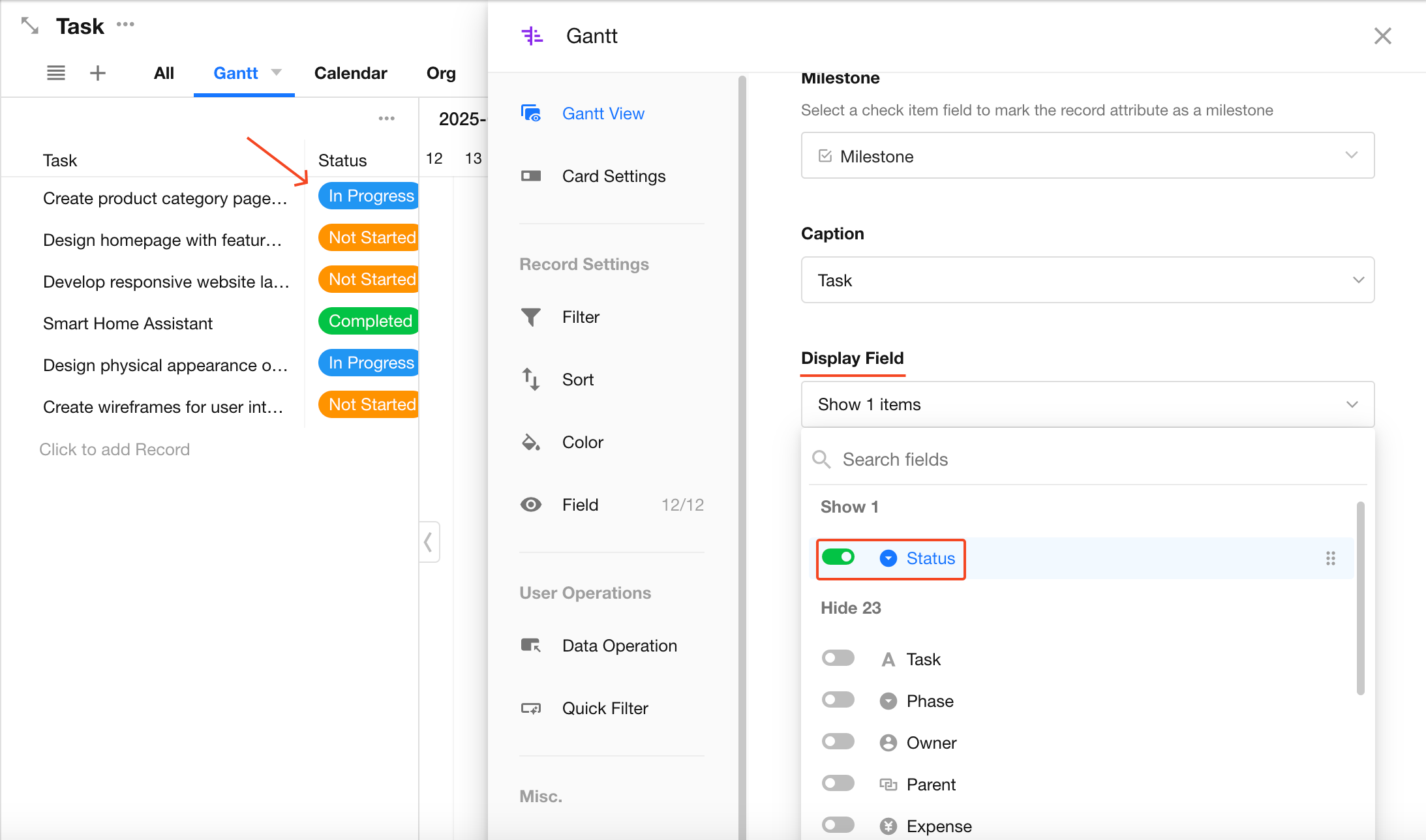
Task: Expand the Caption Task dropdown
Action: pos(1087,280)
